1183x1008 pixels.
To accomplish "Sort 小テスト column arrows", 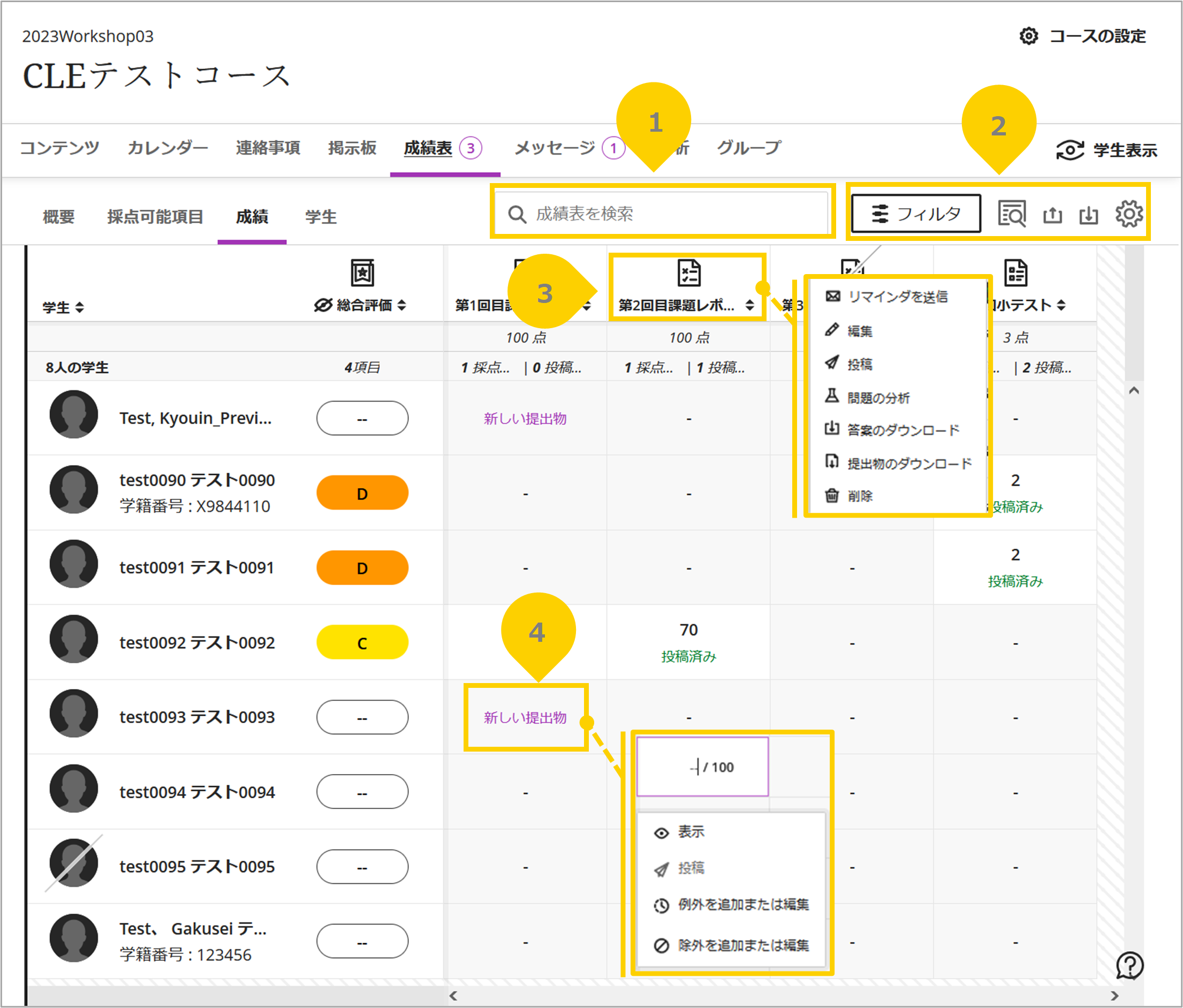I will (1061, 306).
